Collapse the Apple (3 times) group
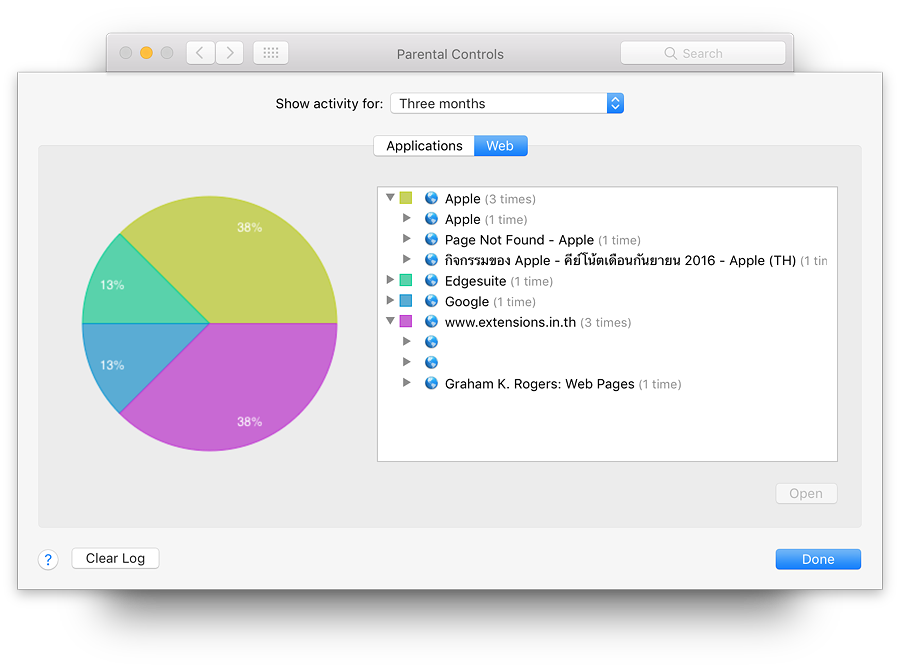Viewport: 900px width, 671px height. (390, 197)
